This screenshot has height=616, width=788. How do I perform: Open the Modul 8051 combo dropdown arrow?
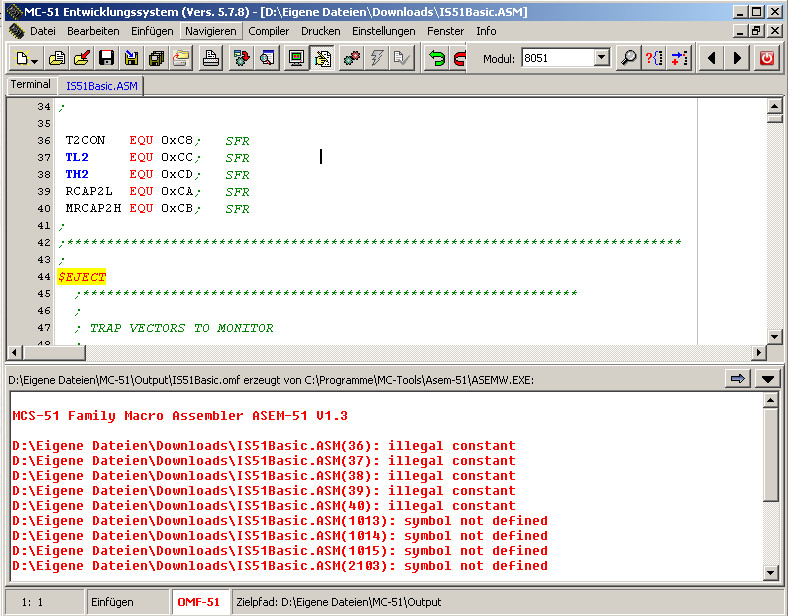tap(601, 58)
